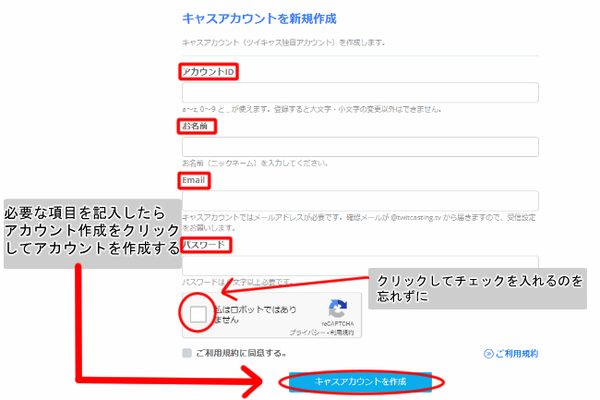Screen dimensions: 600x400
Task: Click the キャスアカウントを作成 button
Action: (x=360, y=382)
